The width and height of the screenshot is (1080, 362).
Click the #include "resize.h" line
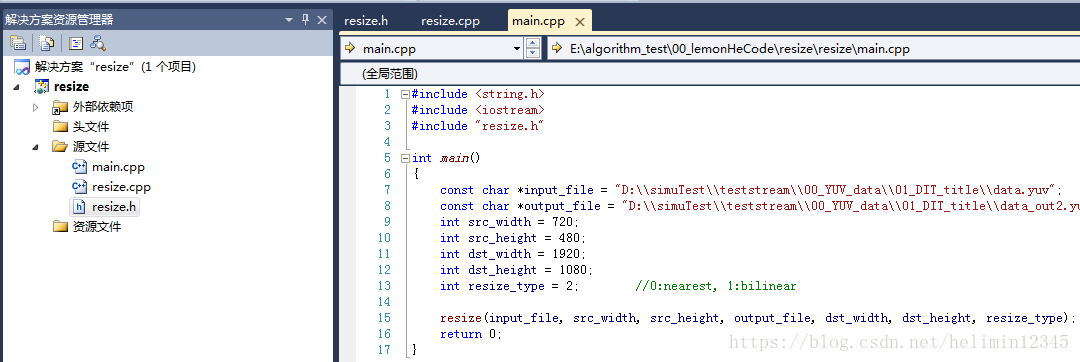coord(478,126)
